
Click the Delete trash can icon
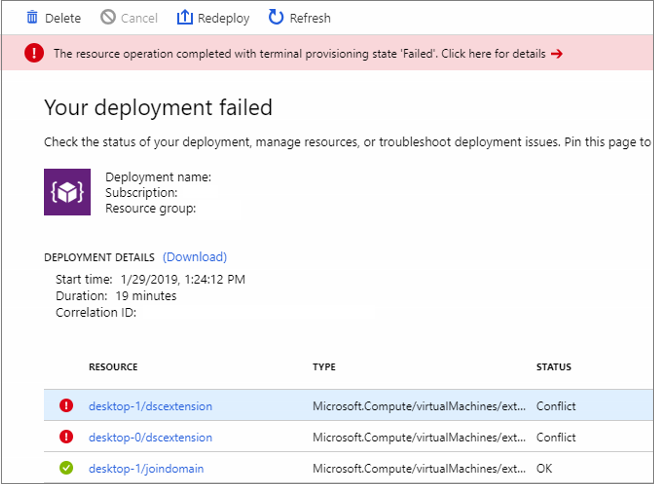point(32,18)
